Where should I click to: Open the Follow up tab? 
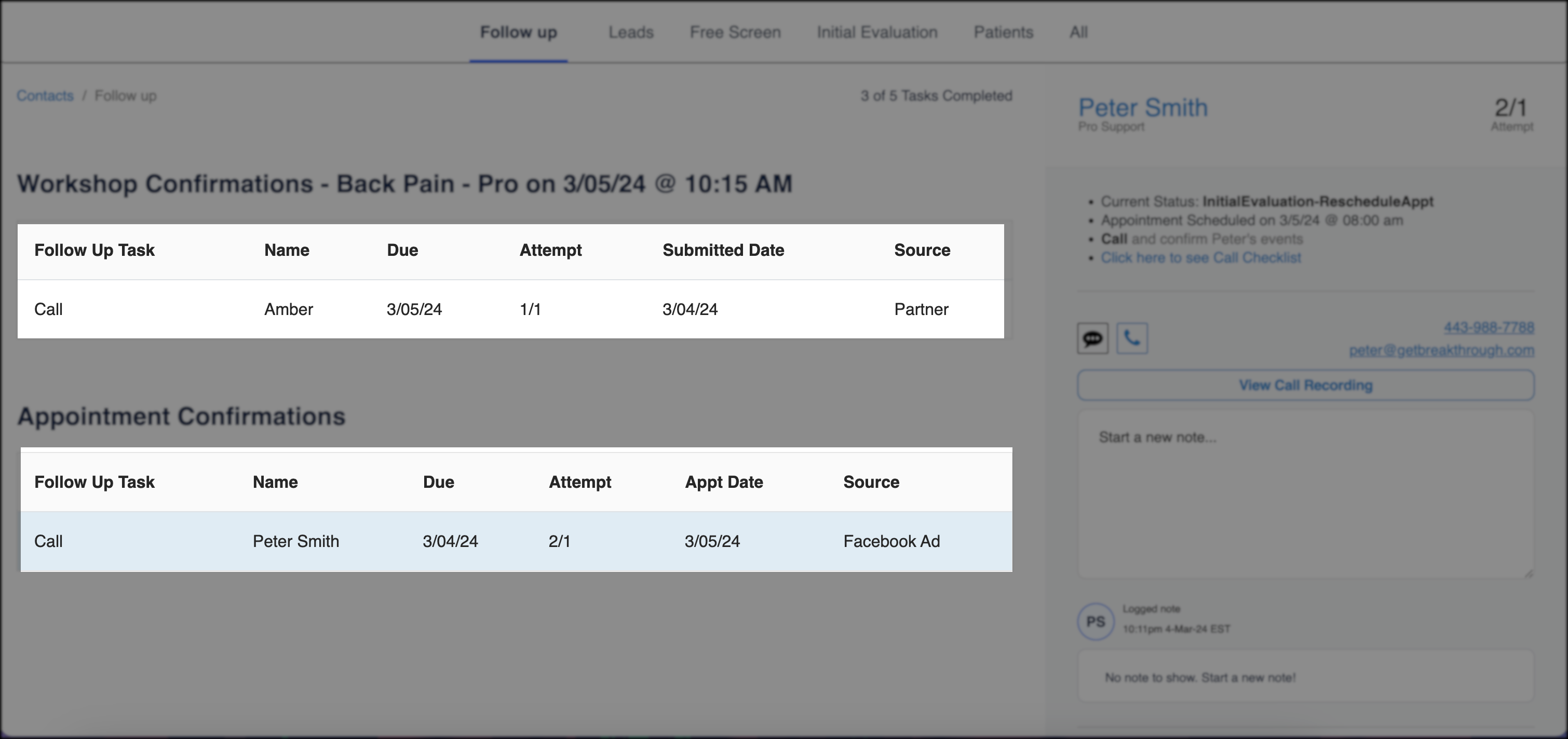tap(518, 32)
